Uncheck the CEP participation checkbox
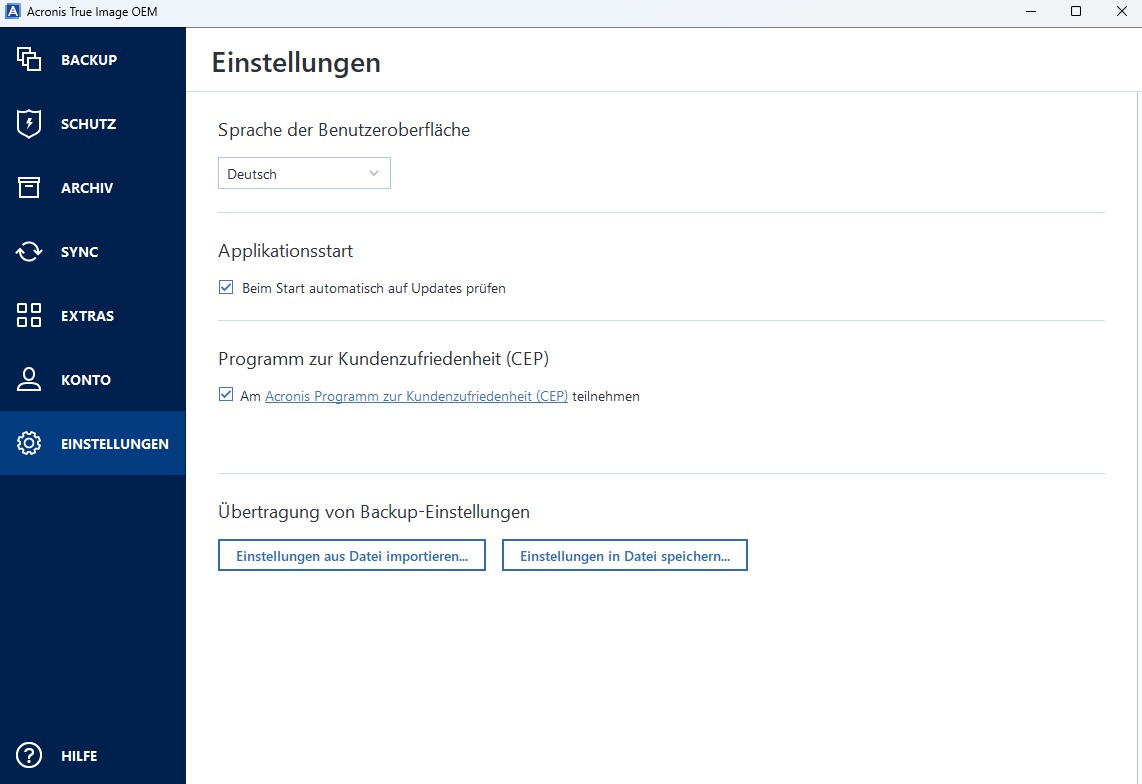Screen dimensions: 1142x784 pos(226,396)
